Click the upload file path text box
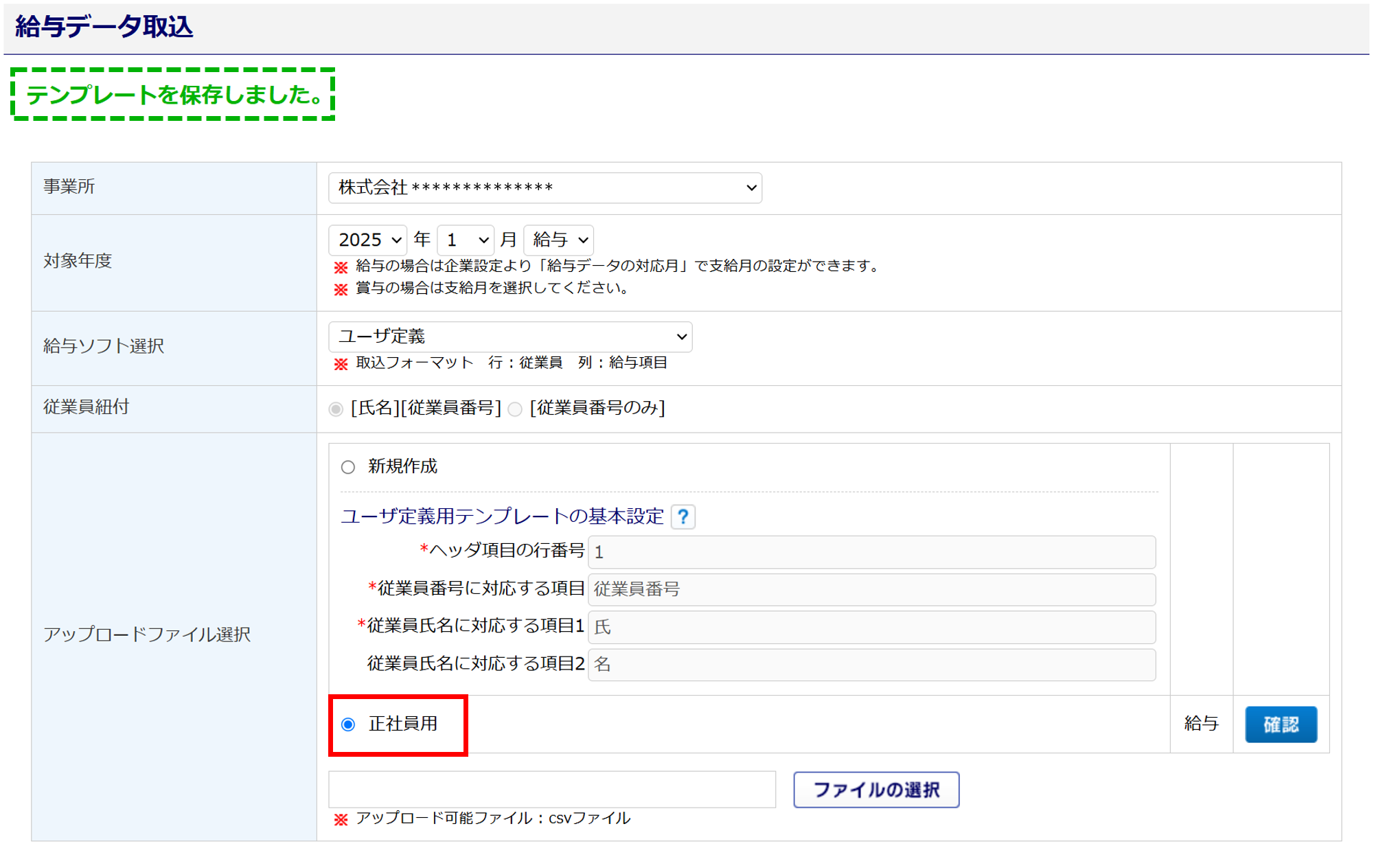Screen dimensions: 1374x868 [552, 790]
